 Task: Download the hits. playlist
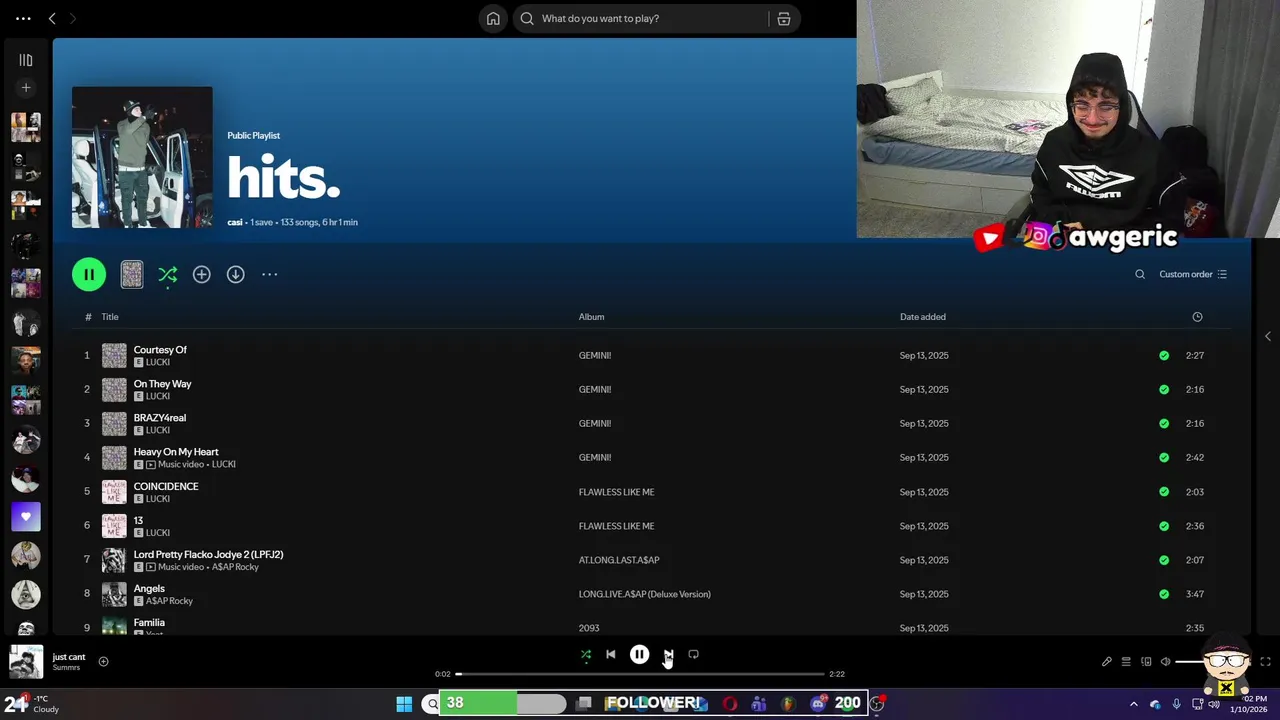pos(236,274)
